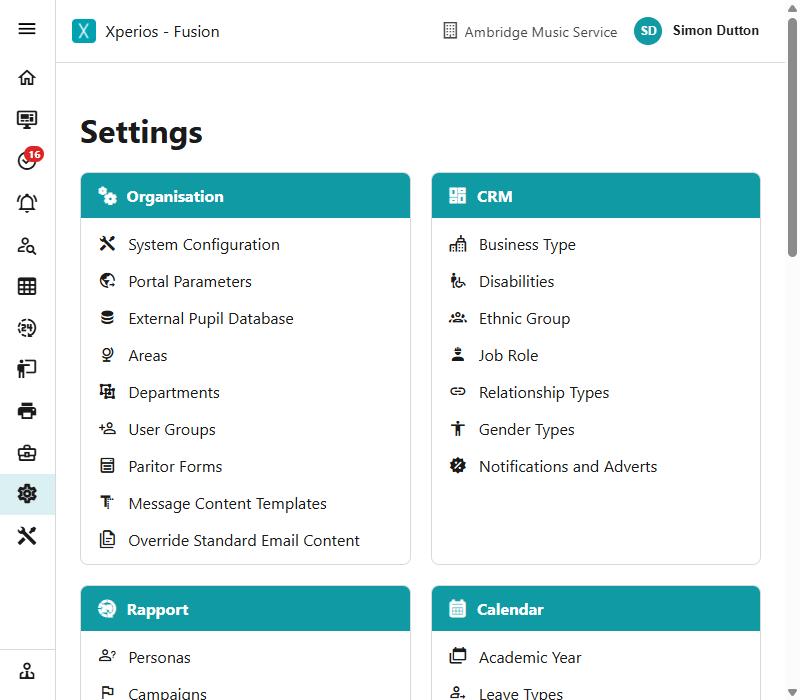The width and height of the screenshot is (800, 700).
Task: Open the monitor dashboard sidebar icon
Action: [27, 119]
